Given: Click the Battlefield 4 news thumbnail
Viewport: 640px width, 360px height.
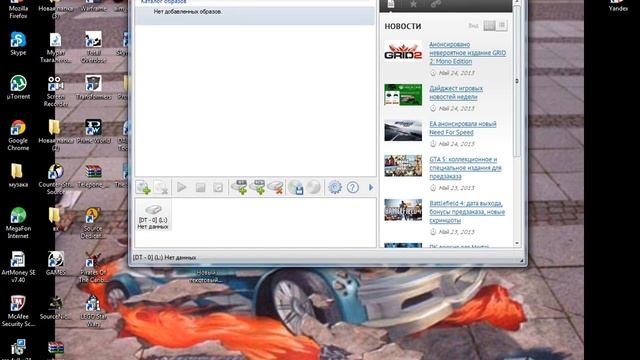Looking at the screenshot, I should coord(403,210).
